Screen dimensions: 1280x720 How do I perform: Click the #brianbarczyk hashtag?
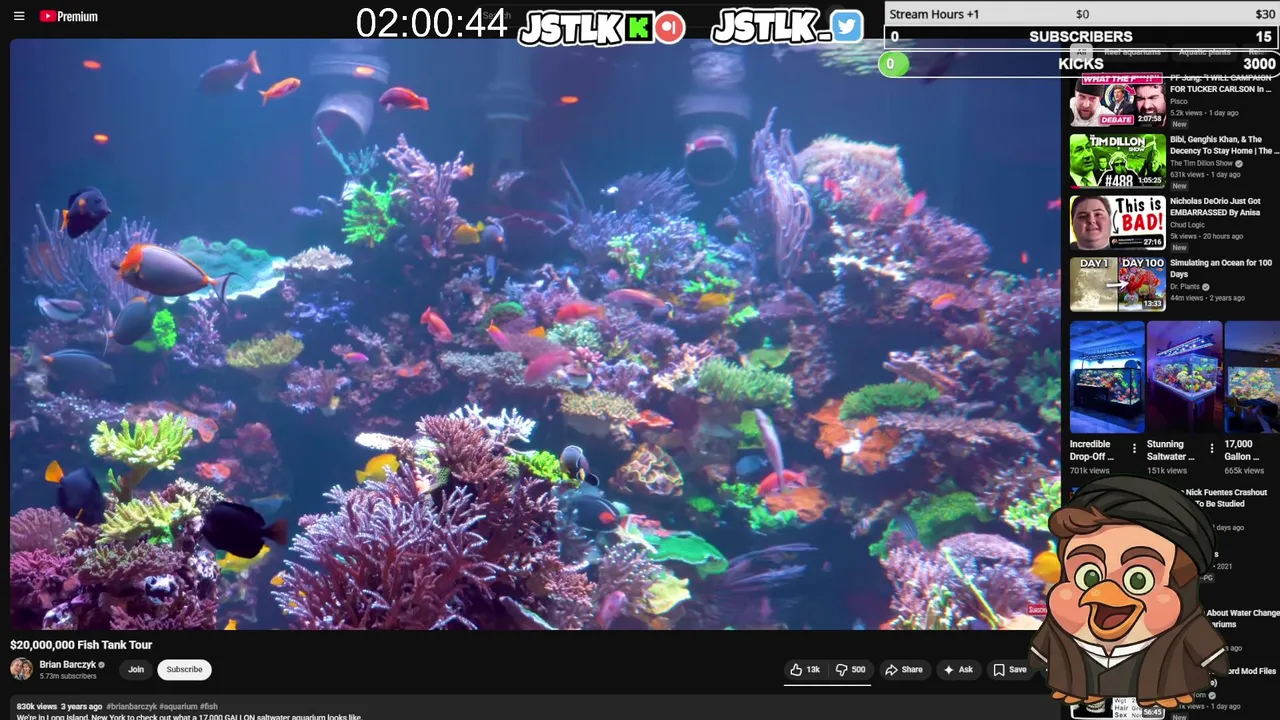pyautogui.click(x=130, y=706)
